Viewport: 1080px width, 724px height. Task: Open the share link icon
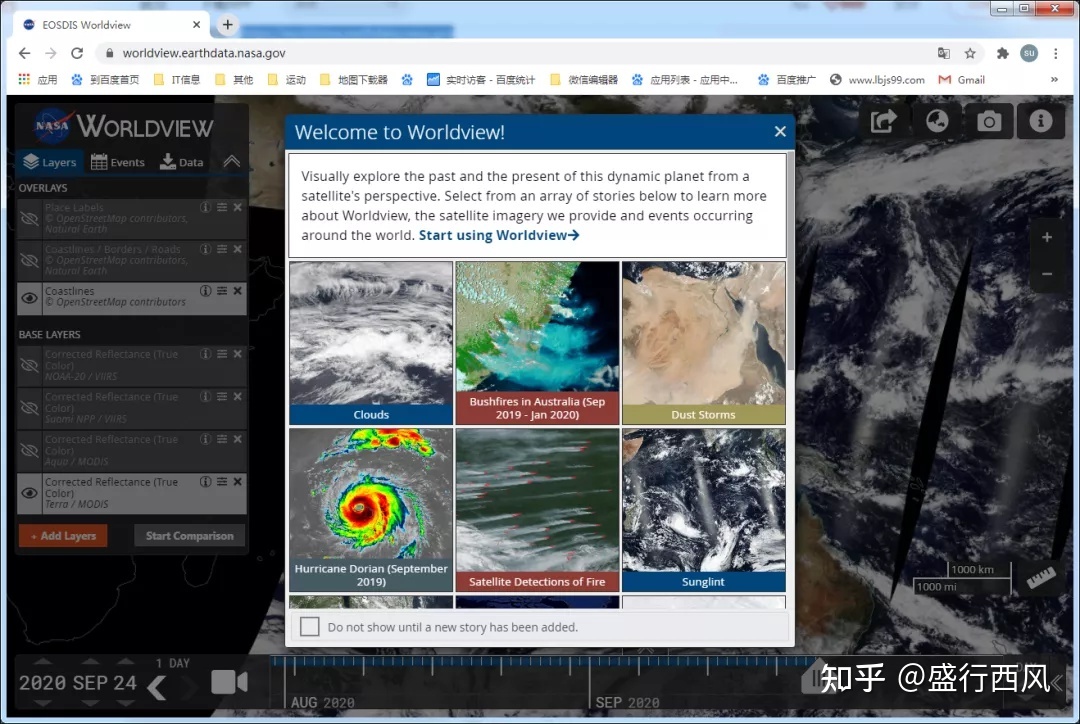click(884, 121)
